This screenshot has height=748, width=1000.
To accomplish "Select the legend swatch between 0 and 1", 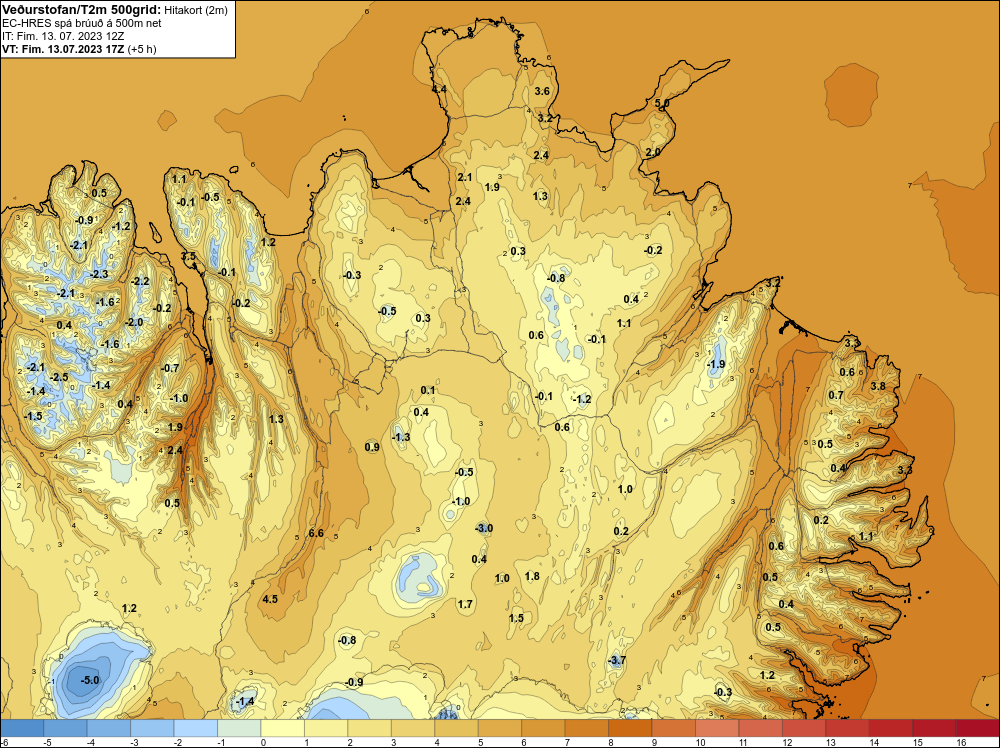I will point(283,728).
